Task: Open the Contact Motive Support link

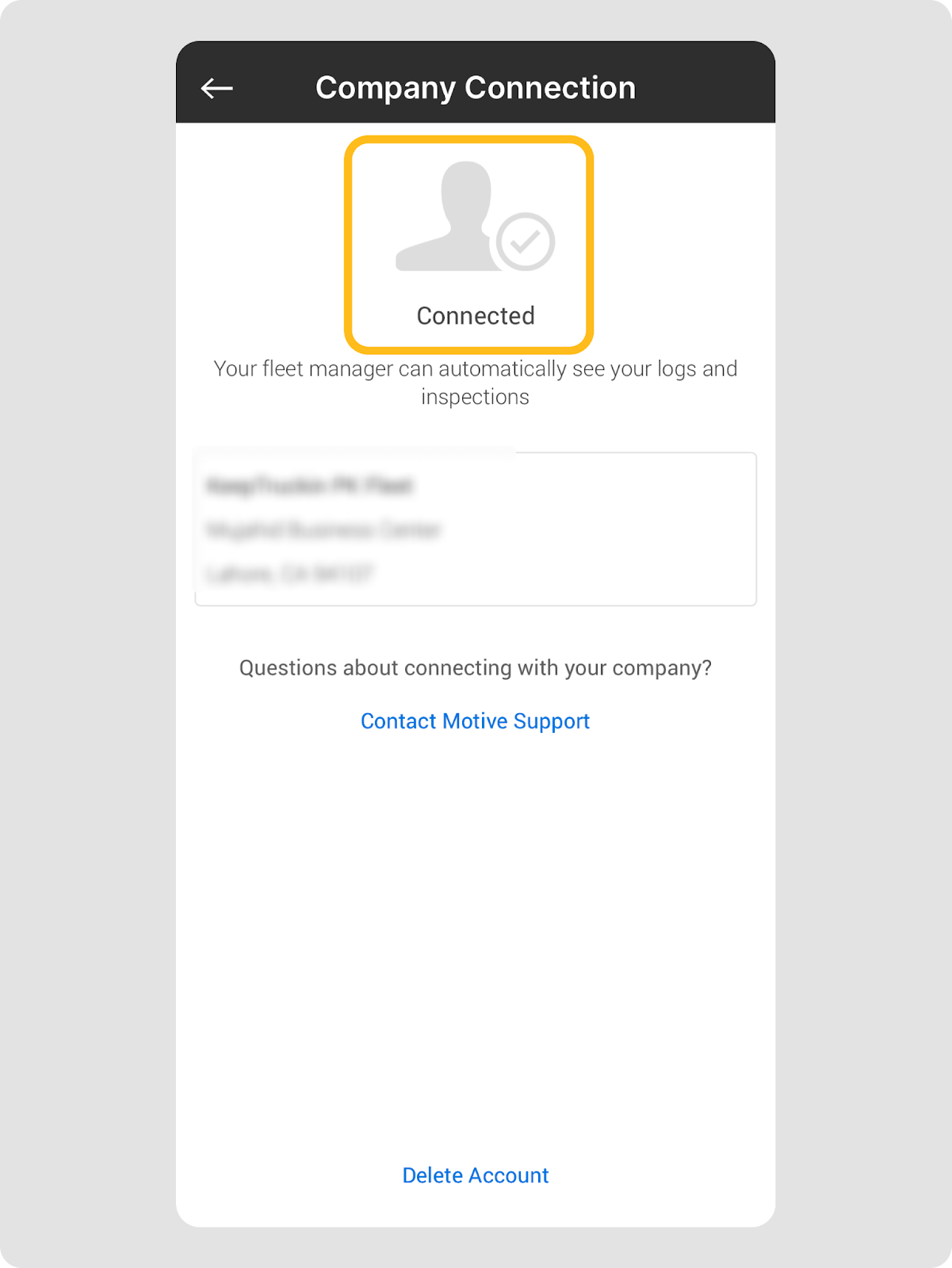Action: [x=475, y=721]
